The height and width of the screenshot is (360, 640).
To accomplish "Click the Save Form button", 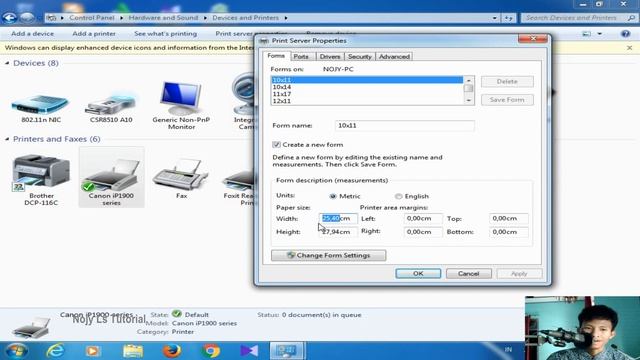I will 507,100.
